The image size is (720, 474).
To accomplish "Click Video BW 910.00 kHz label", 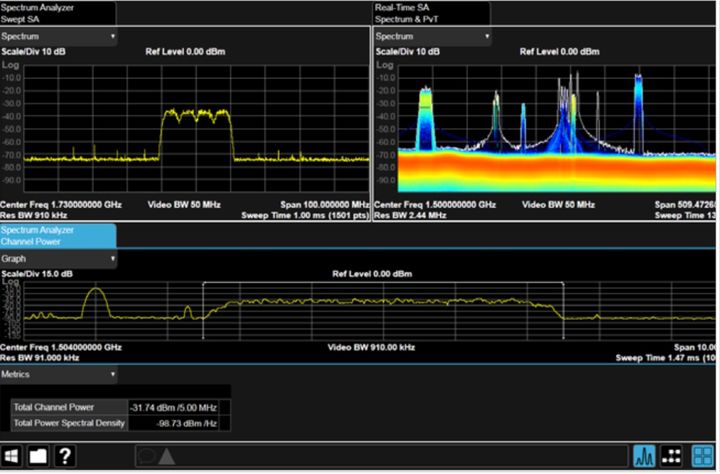I will (x=371, y=348).
